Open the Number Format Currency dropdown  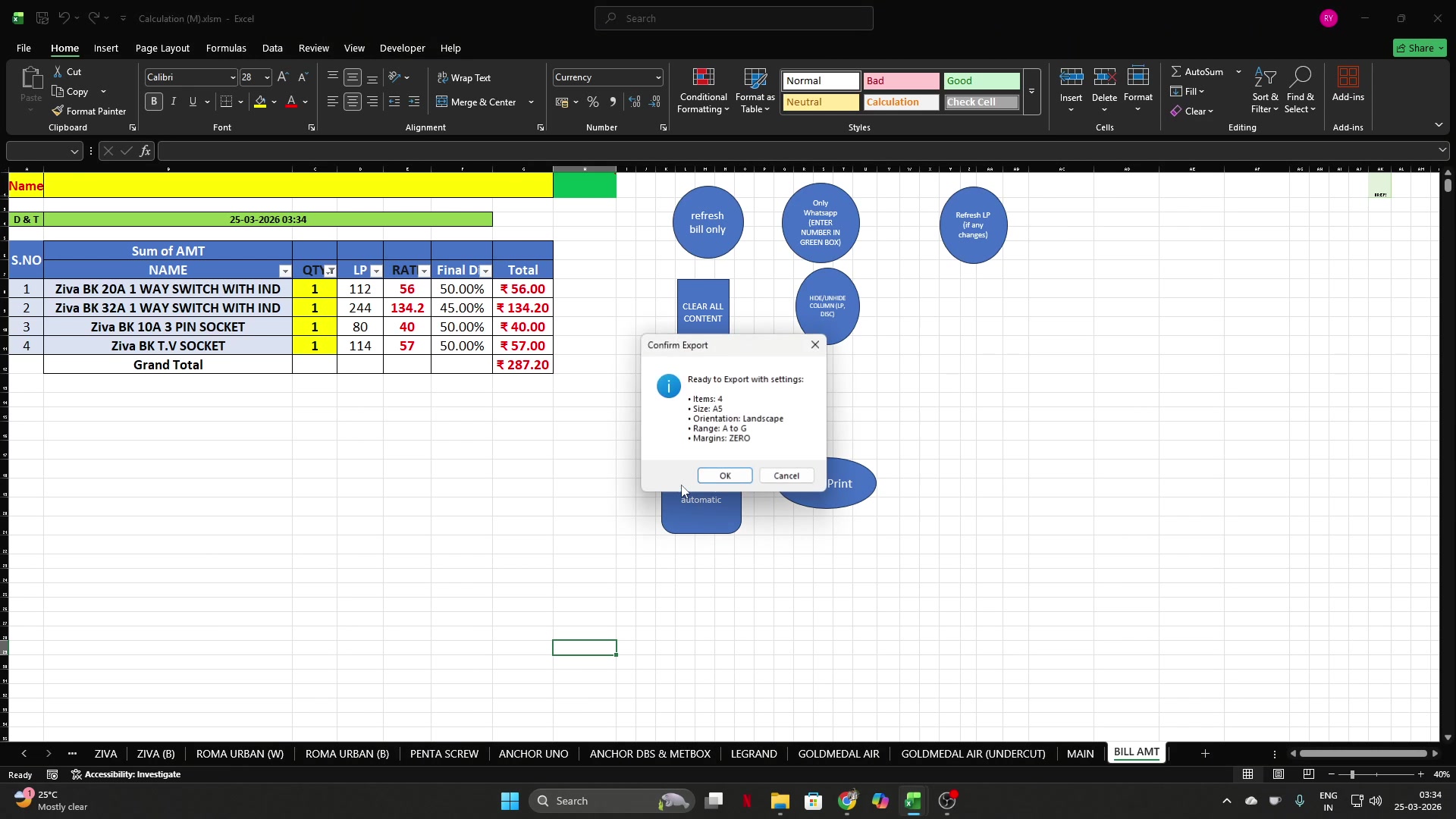coord(657,77)
